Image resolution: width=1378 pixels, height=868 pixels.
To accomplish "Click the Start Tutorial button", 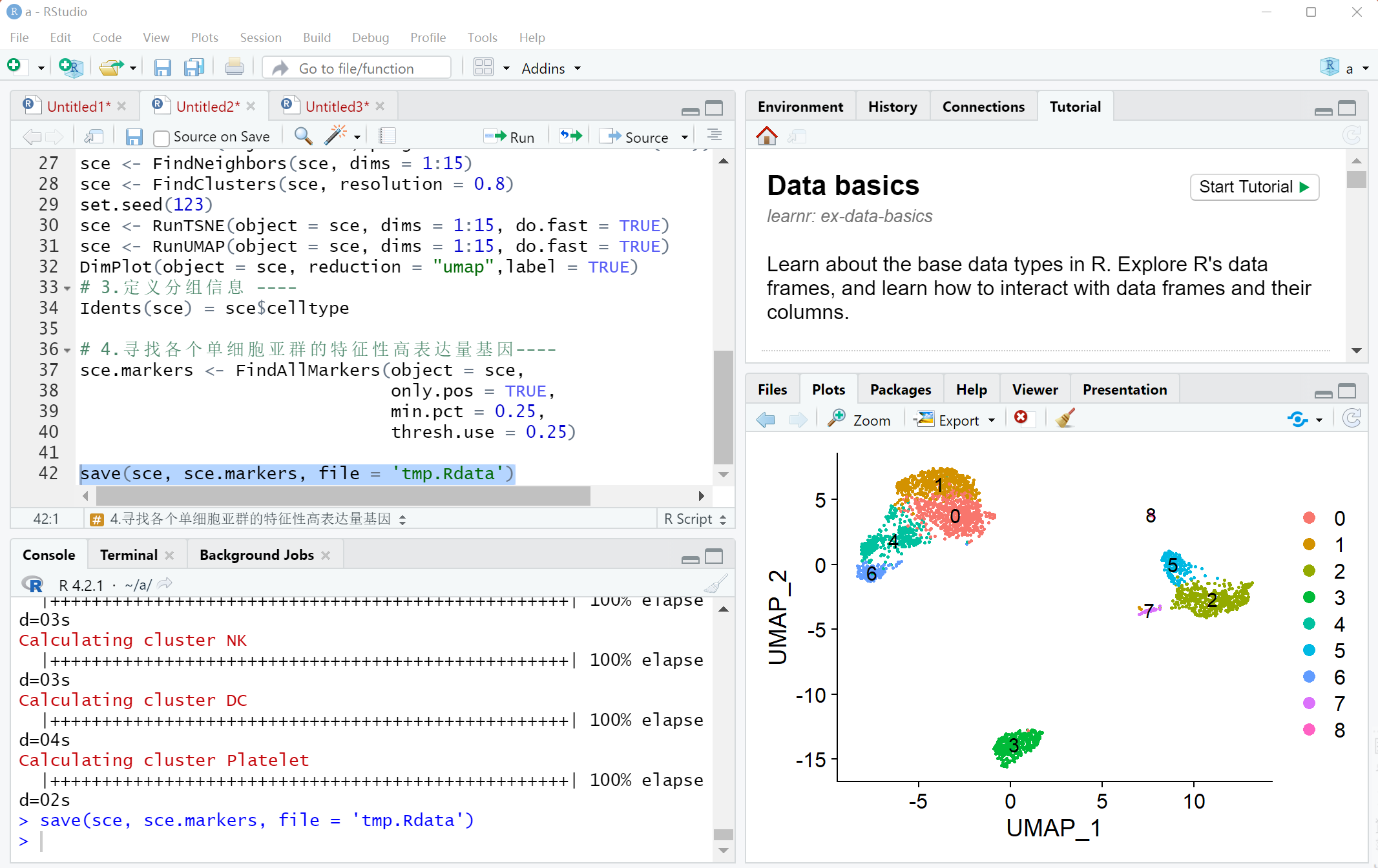I will 1254,187.
